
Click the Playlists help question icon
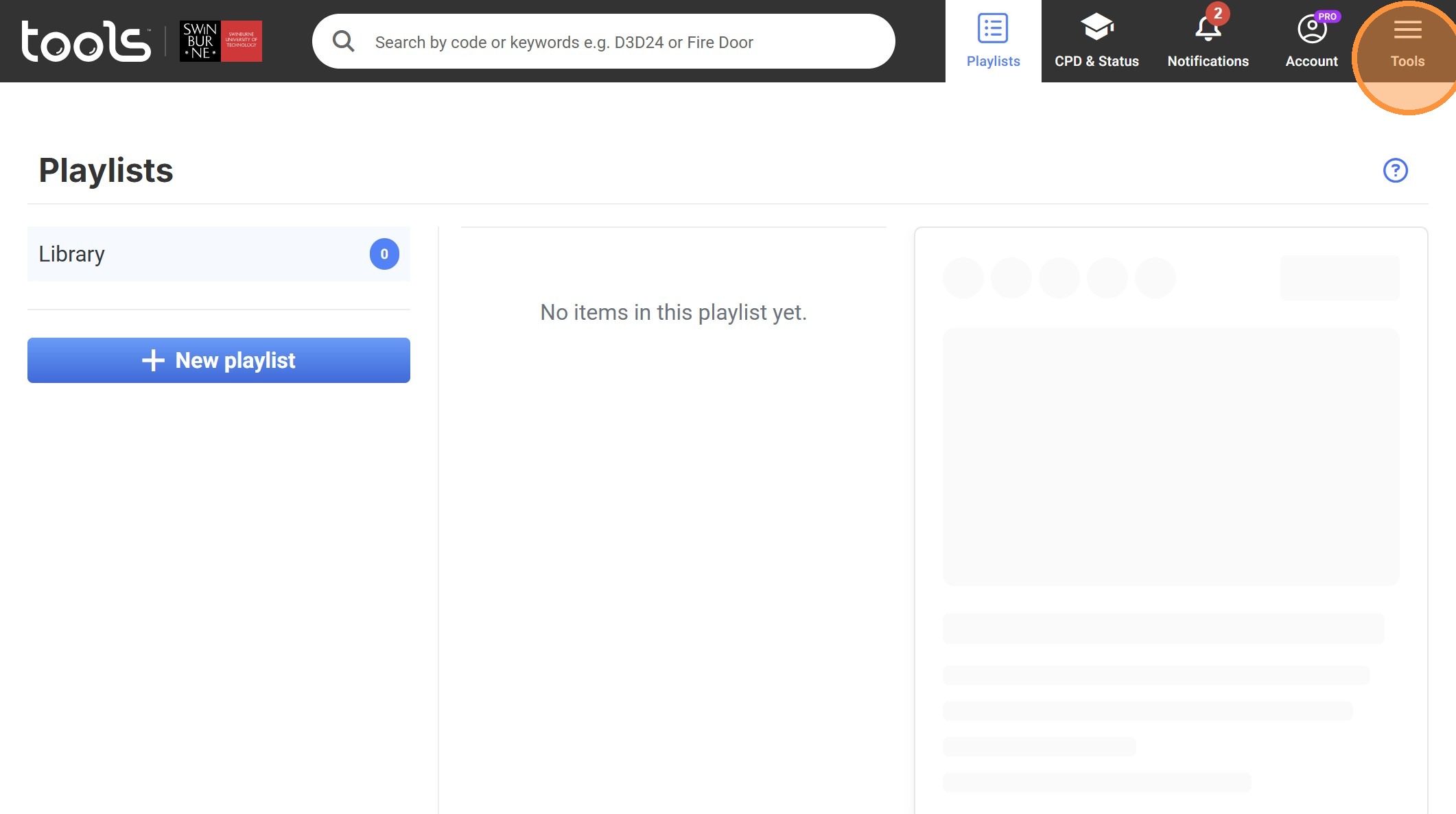(1395, 170)
